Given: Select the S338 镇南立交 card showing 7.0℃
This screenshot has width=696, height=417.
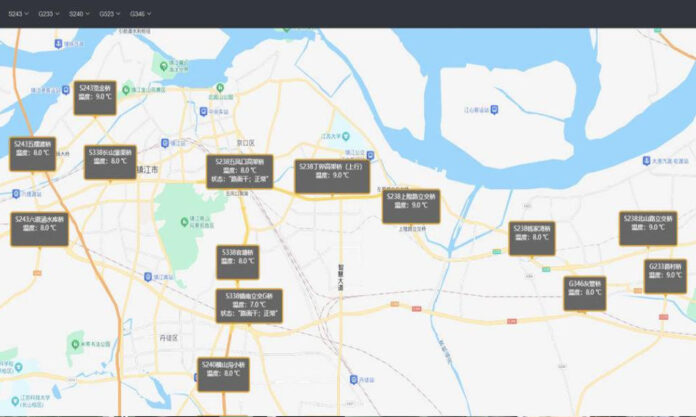Looking at the screenshot, I should point(249,306).
